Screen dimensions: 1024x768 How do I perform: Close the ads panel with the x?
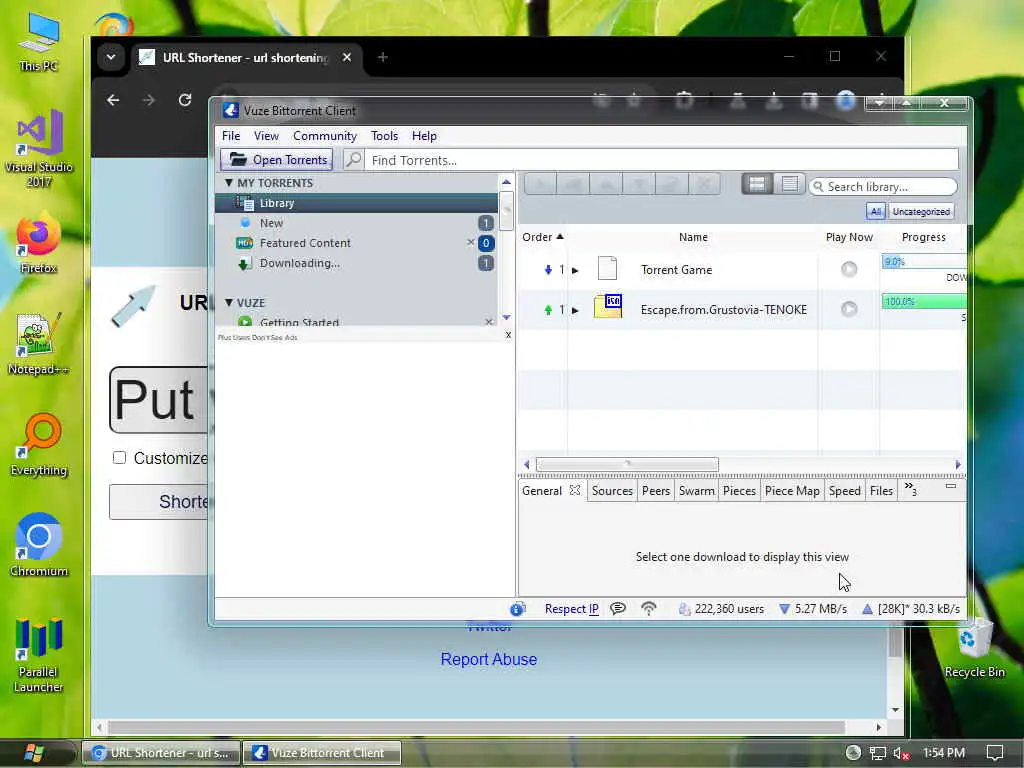(508, 335)
